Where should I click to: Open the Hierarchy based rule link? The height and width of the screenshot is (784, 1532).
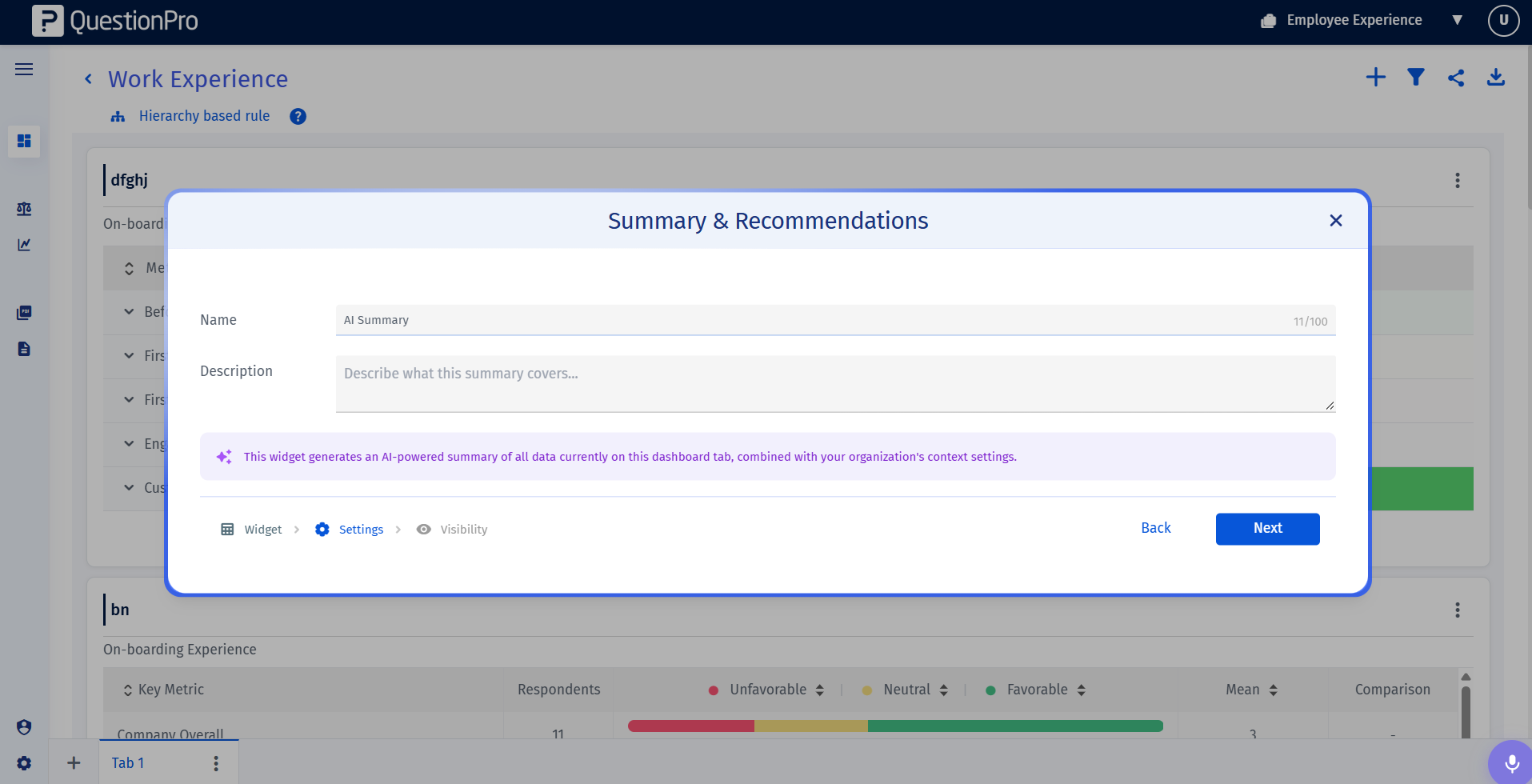[204, 116]
